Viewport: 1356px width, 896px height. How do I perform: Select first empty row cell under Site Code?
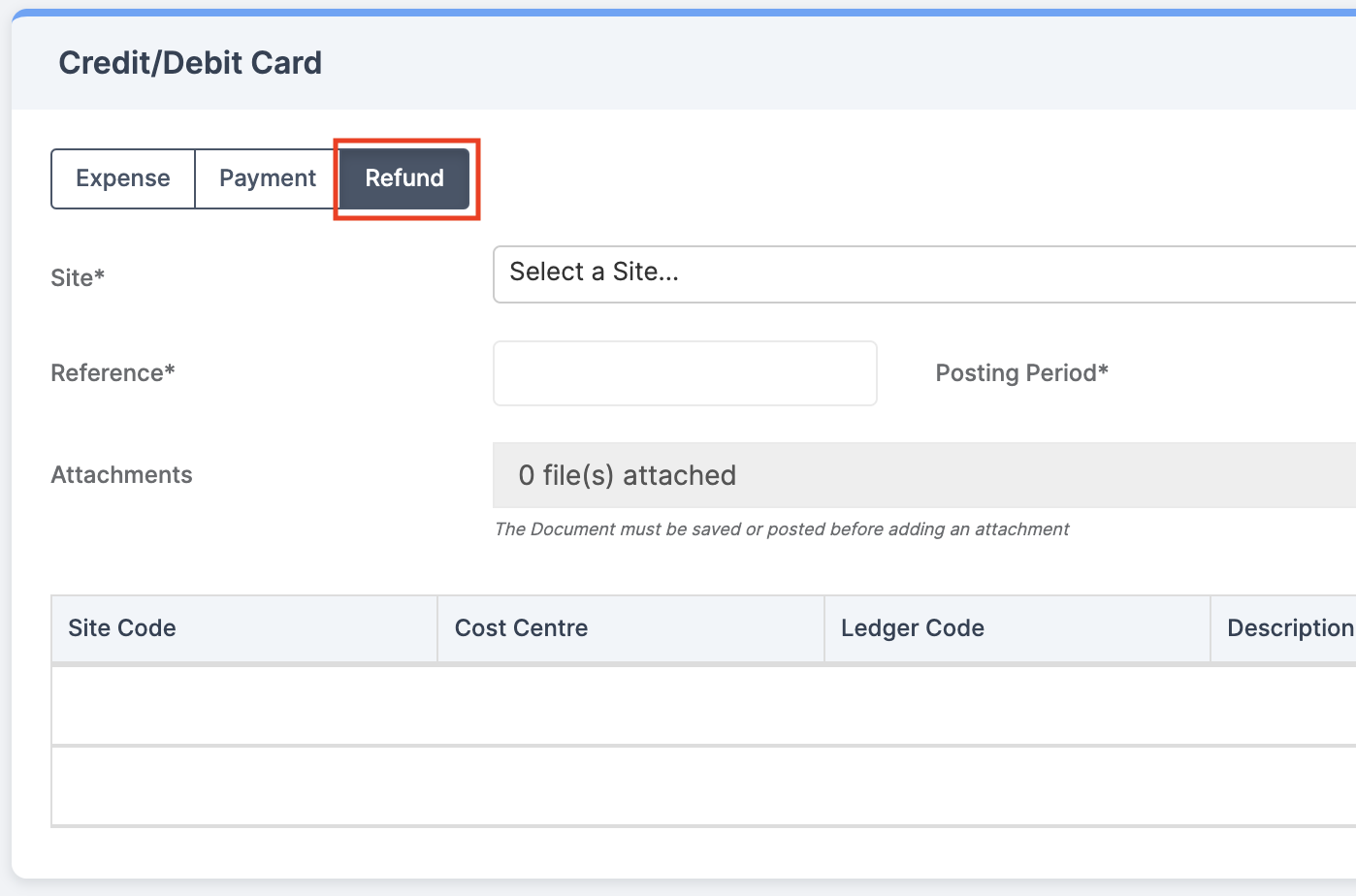(x=244, y=705)
